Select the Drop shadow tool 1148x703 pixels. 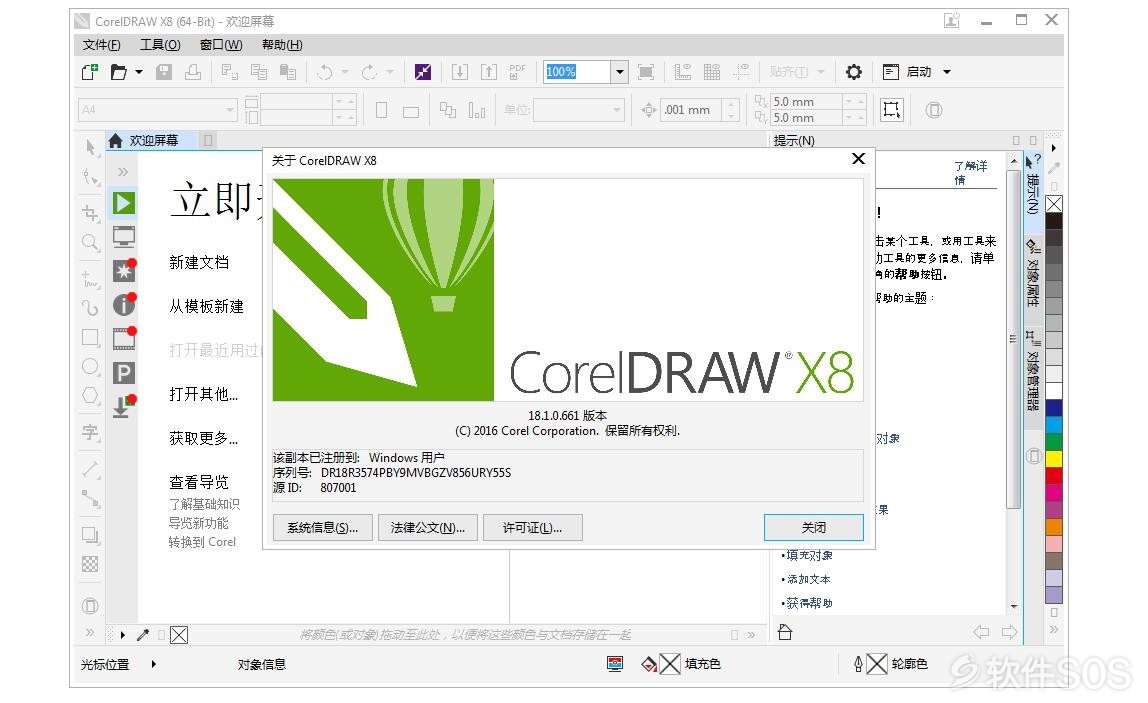[91, 535]
